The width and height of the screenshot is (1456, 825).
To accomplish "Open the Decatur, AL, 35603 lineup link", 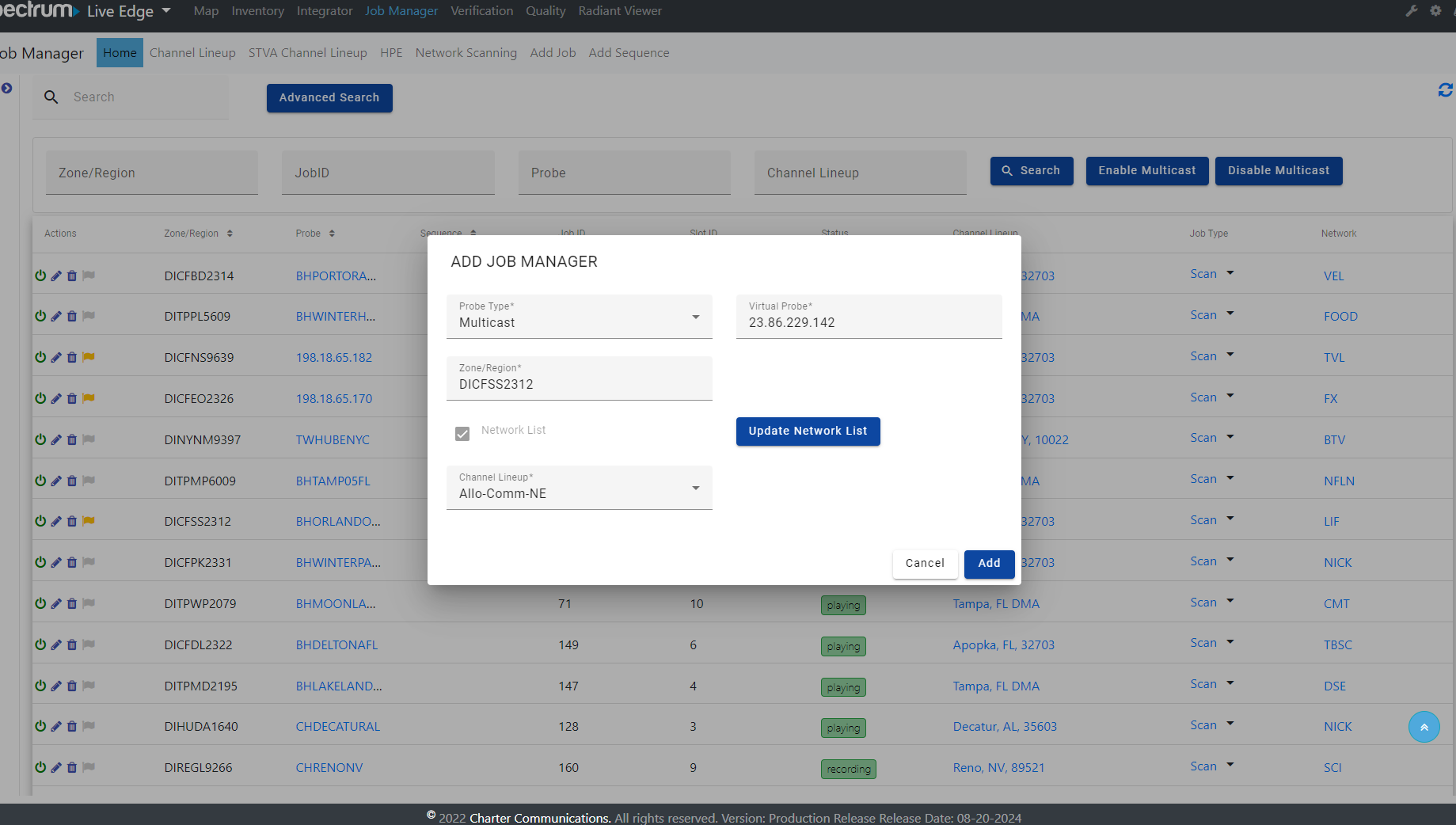I will pos(1005,727).
